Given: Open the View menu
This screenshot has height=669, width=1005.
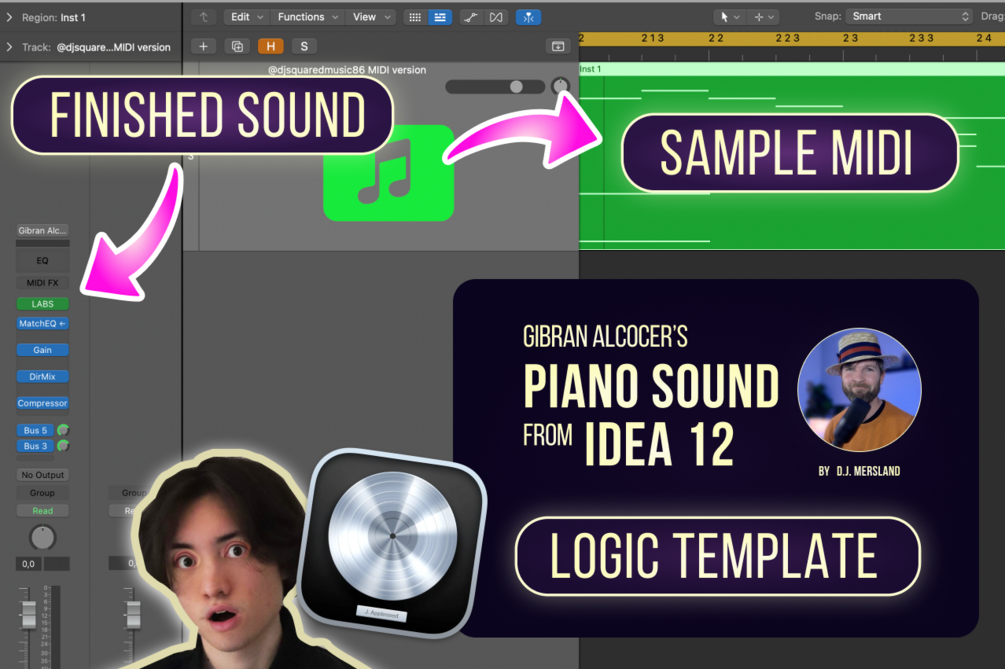Looking at the screenshot, I should point(371,17).
